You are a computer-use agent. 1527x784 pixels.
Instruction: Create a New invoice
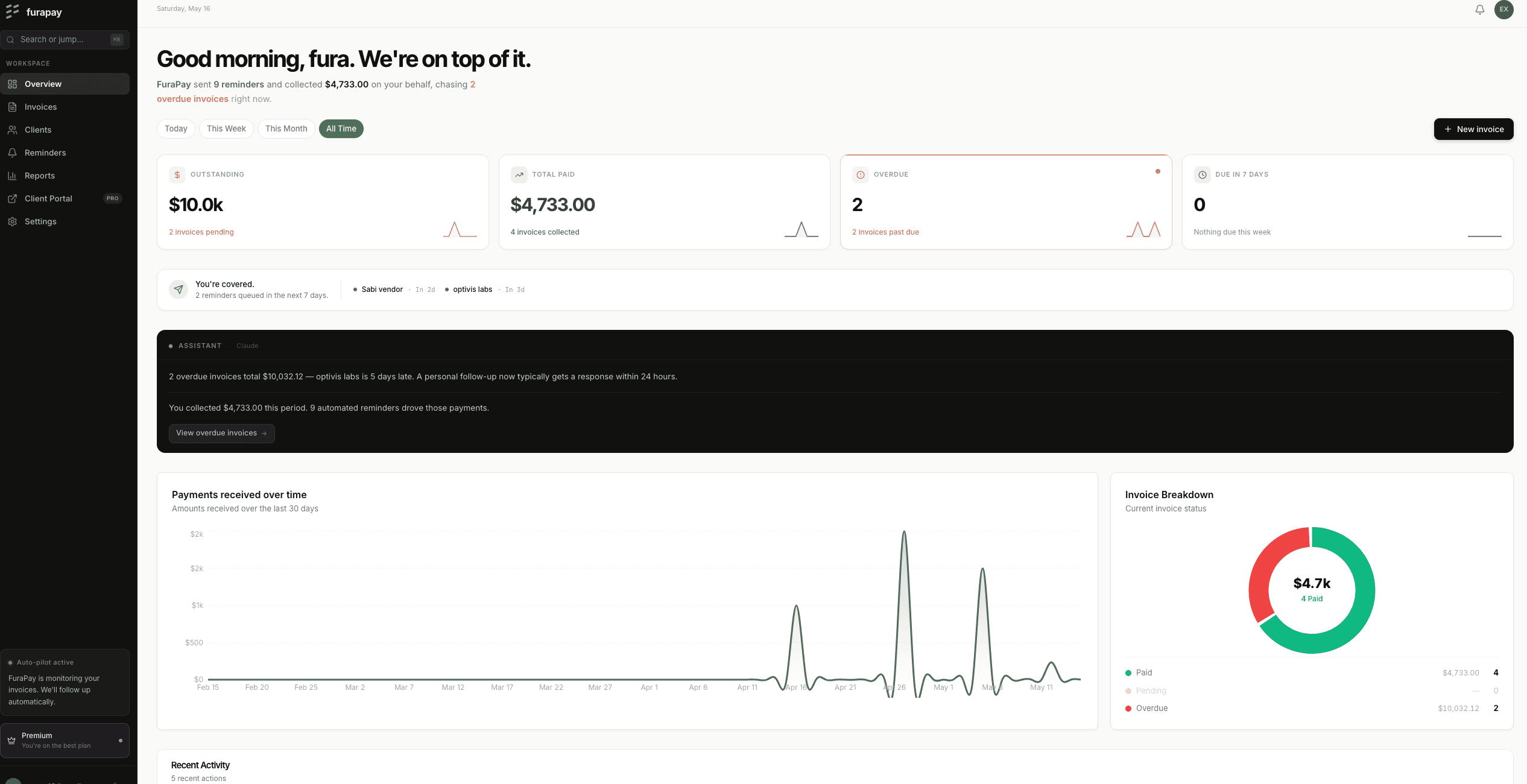[x=1473, y=129]
